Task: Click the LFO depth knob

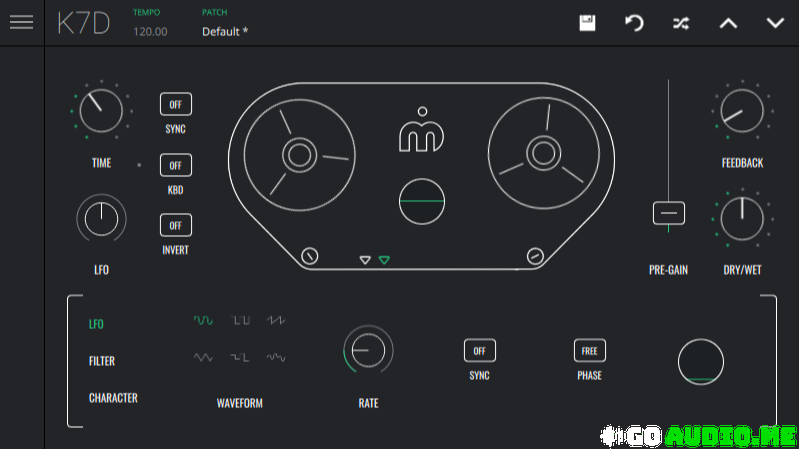Action: click(101, 219)
